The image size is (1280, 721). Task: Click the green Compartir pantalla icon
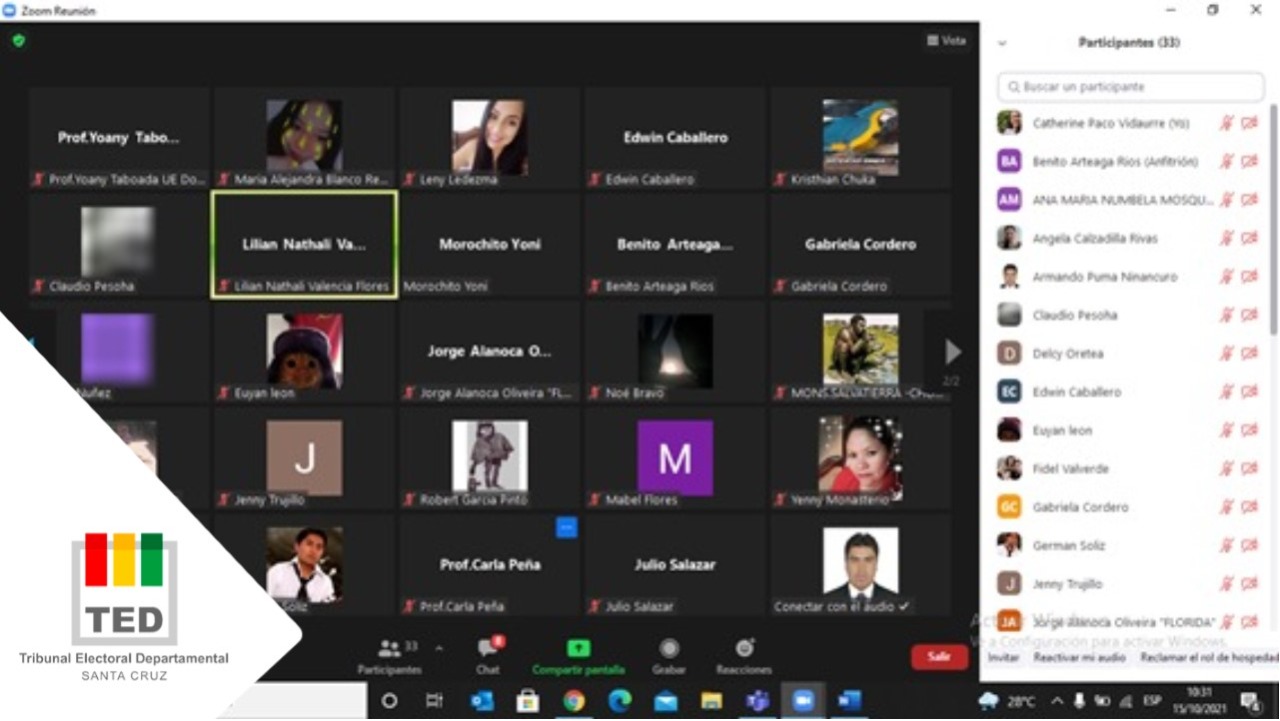[578, 649]
